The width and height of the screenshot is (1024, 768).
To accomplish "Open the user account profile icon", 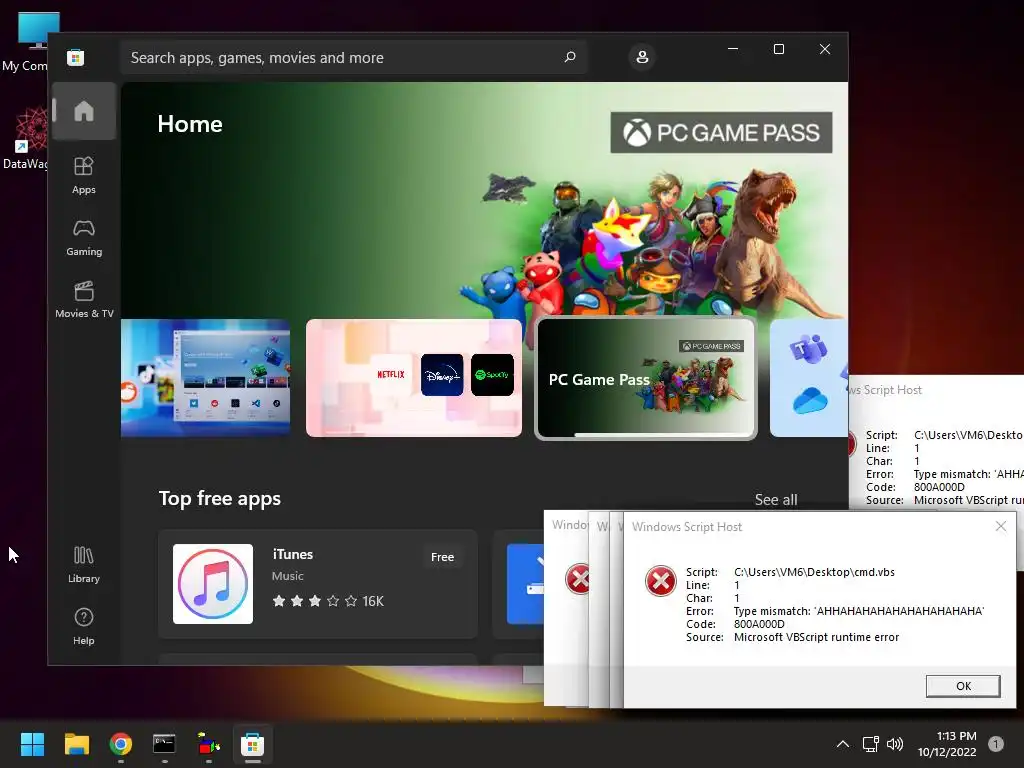I will (x=642, y=57).
